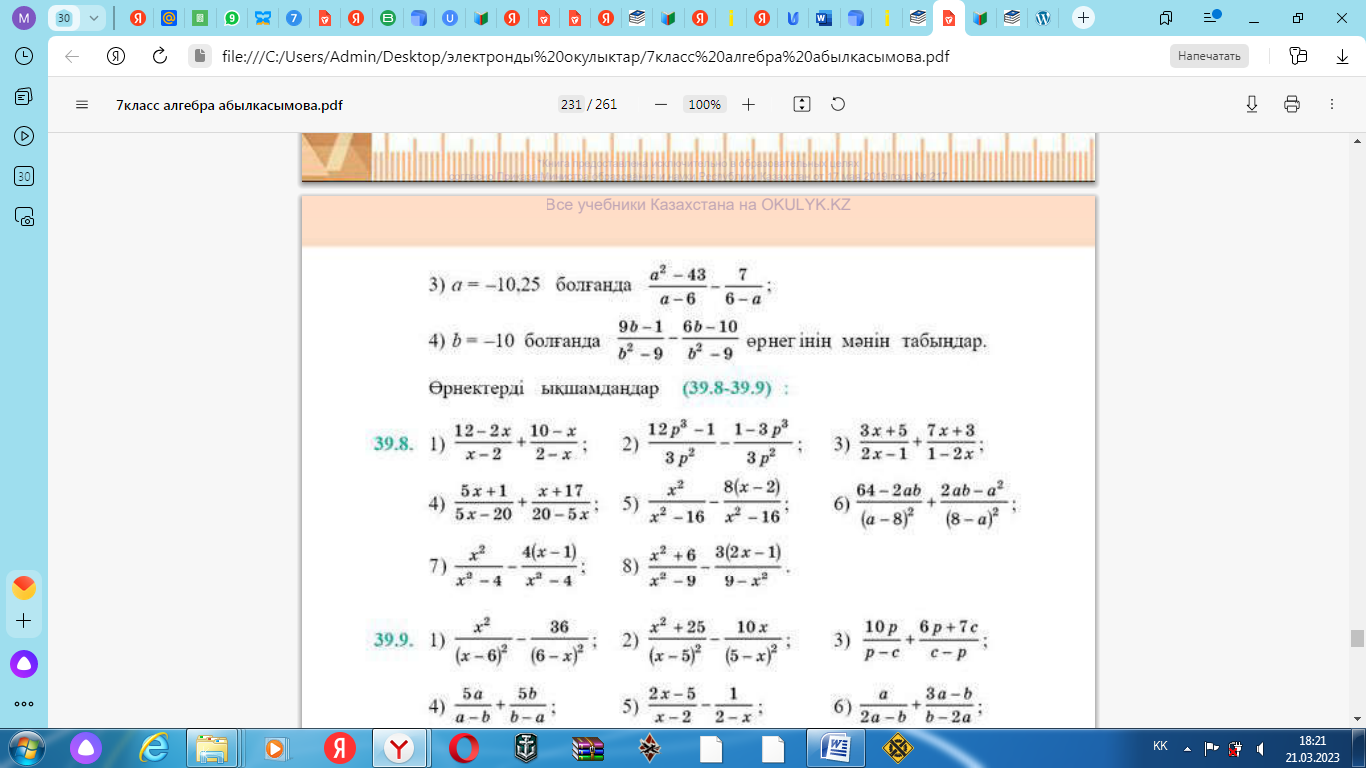Open Opera from the taskbar
1366x768 pixels.
463,747
